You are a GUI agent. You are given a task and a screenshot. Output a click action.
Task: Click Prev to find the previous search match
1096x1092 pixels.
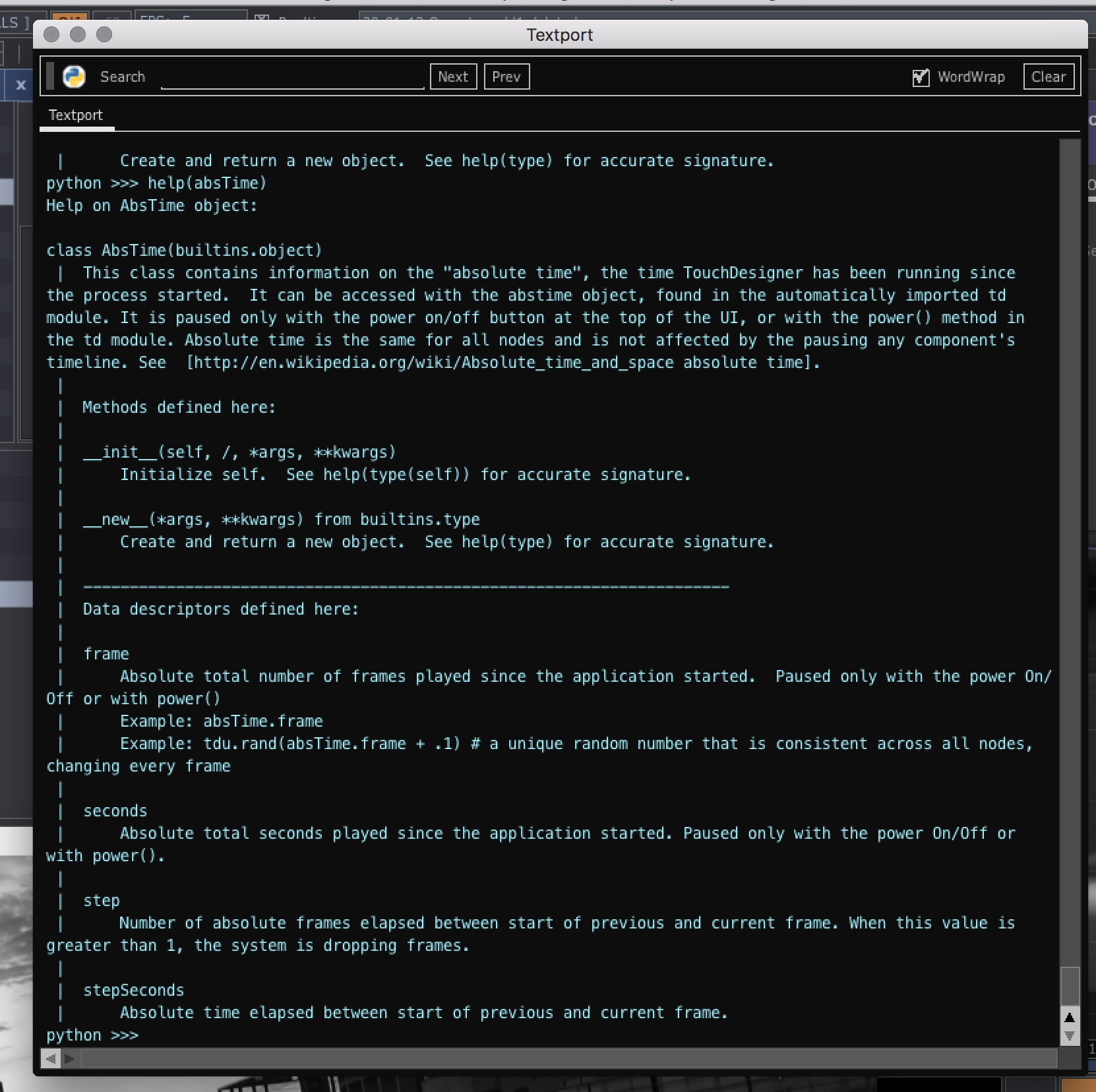(506, 76)
